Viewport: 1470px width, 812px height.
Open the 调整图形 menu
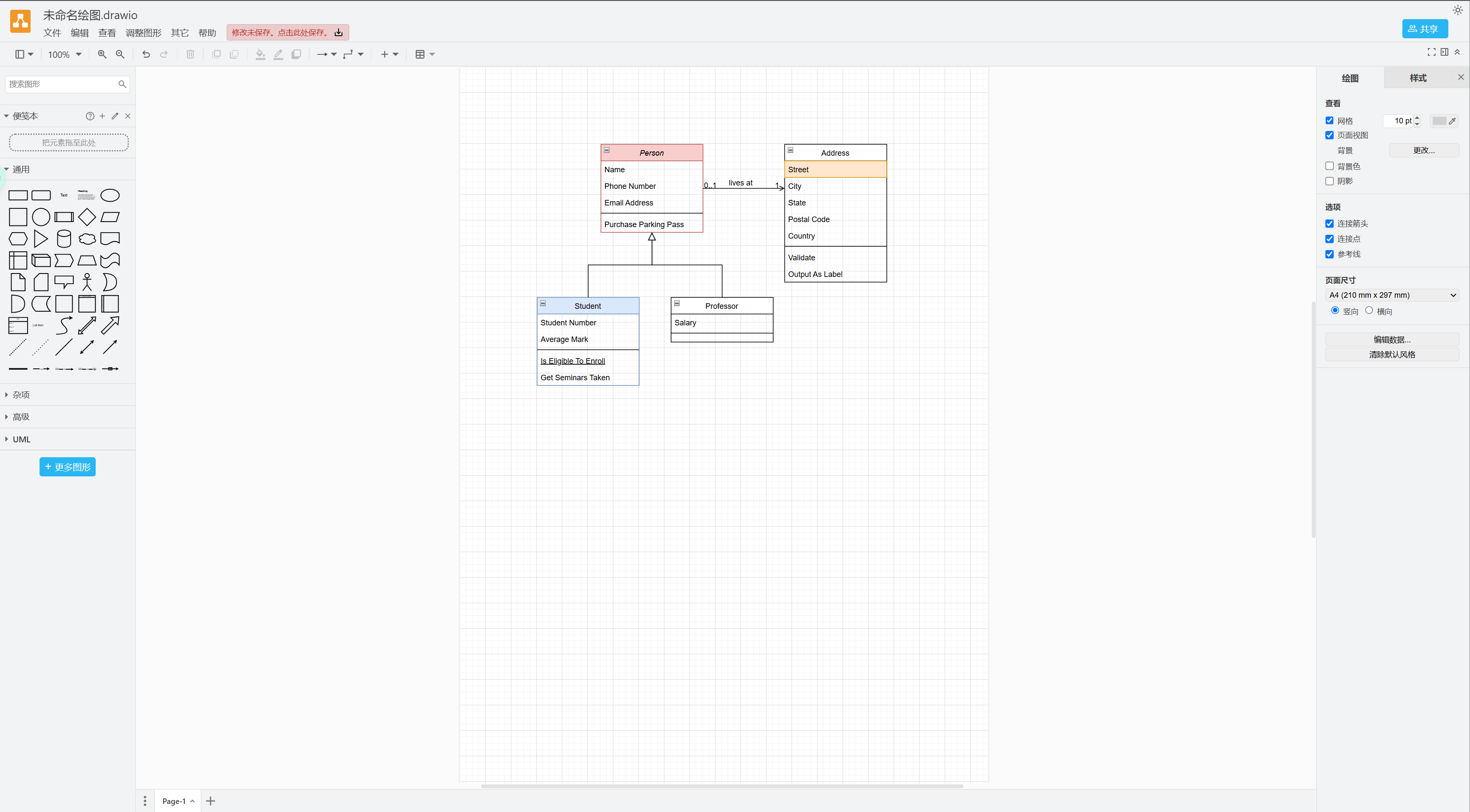coord(143,33)
